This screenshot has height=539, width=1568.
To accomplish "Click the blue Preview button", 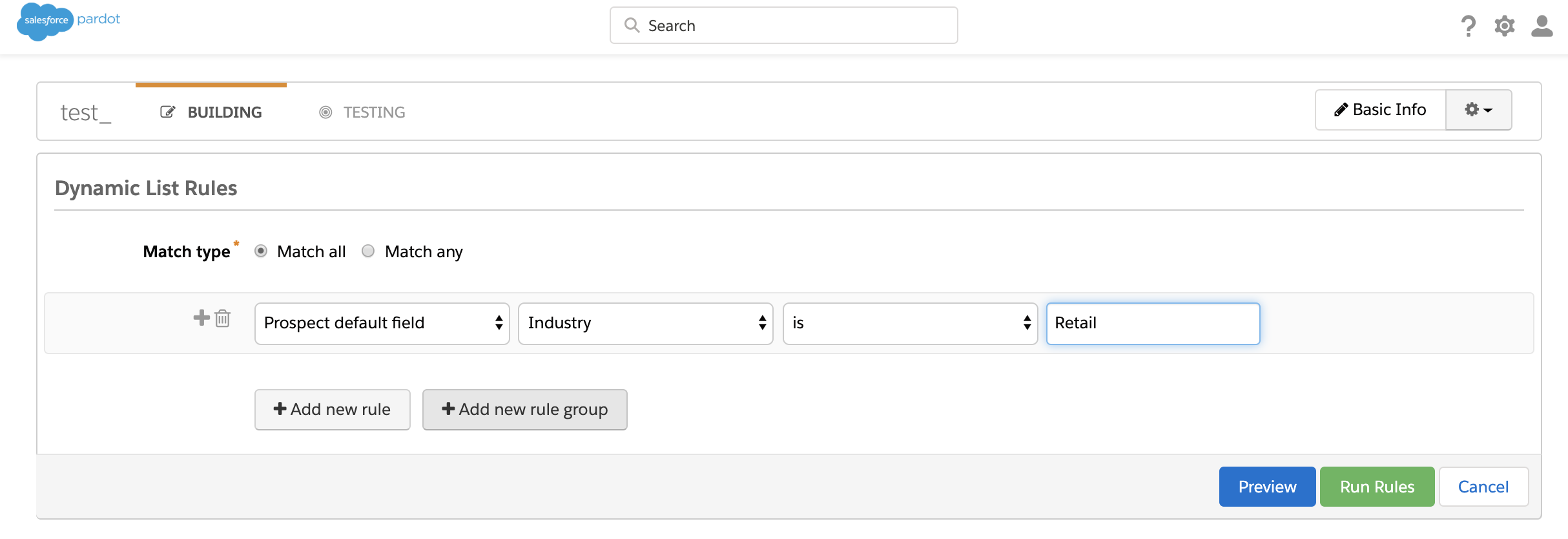I will click(1266, 487).
